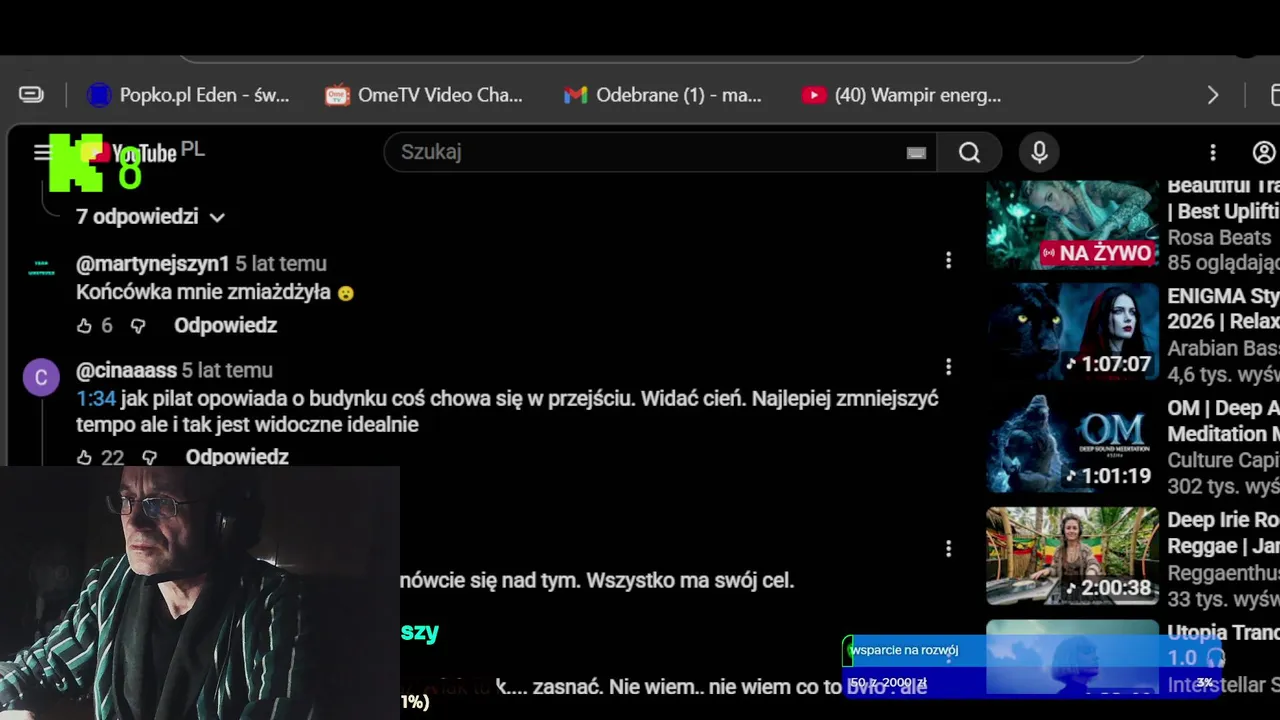Open the 'Beautiful Tra...' video title
The width and height of the screenshot is (1280, 720).
point(1223,198)
